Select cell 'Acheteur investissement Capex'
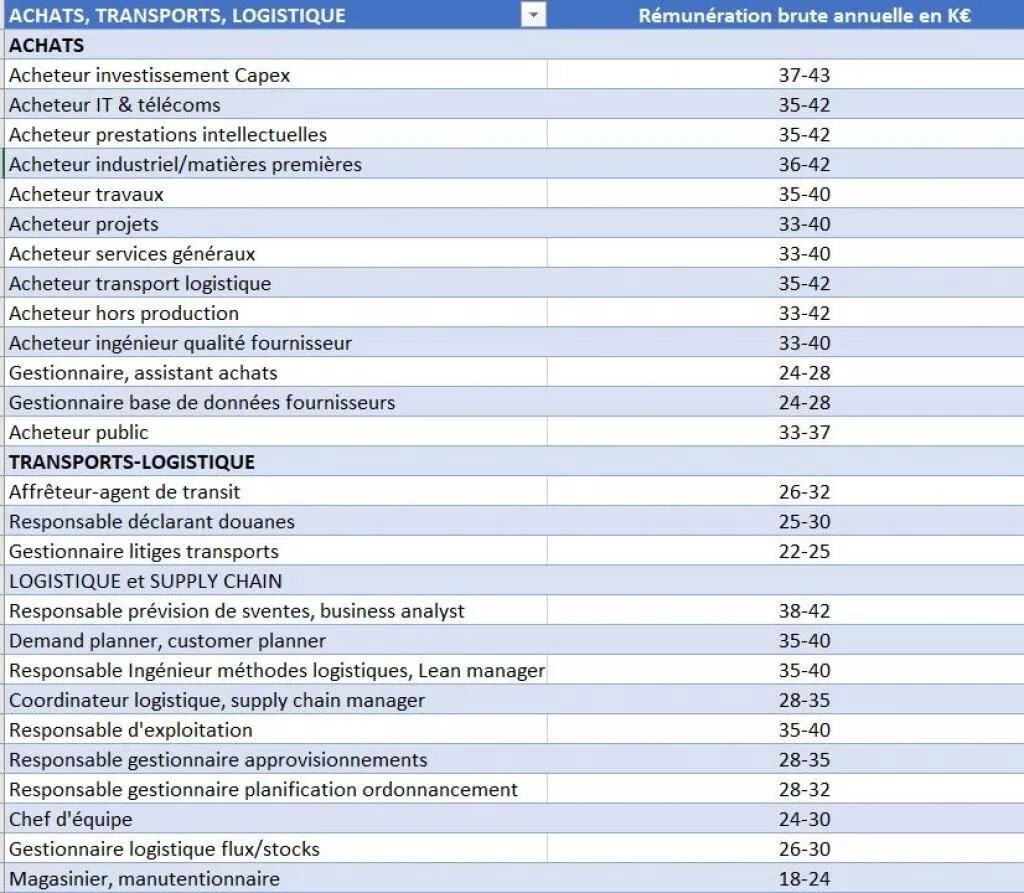1024x893 pixels. (x=276, y=75)
